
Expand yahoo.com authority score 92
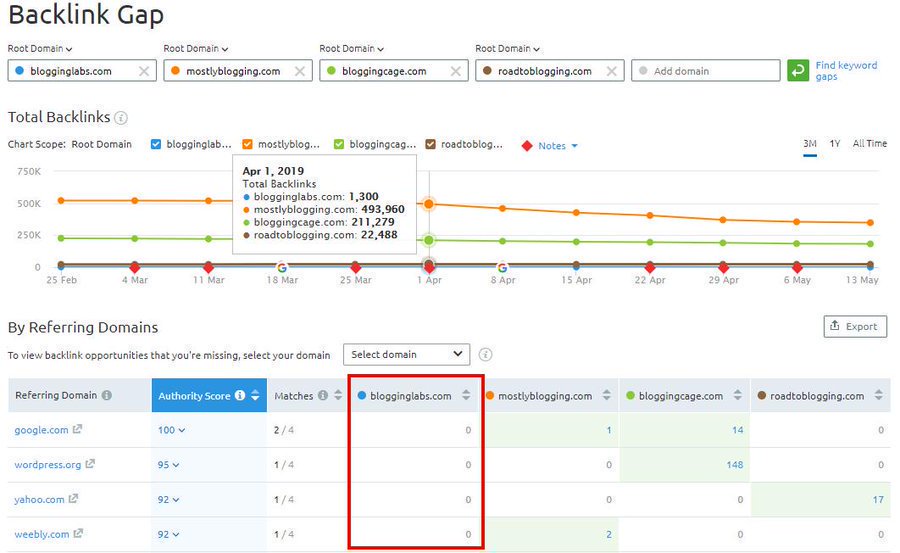pyautogui.click(x=168, y=500)
